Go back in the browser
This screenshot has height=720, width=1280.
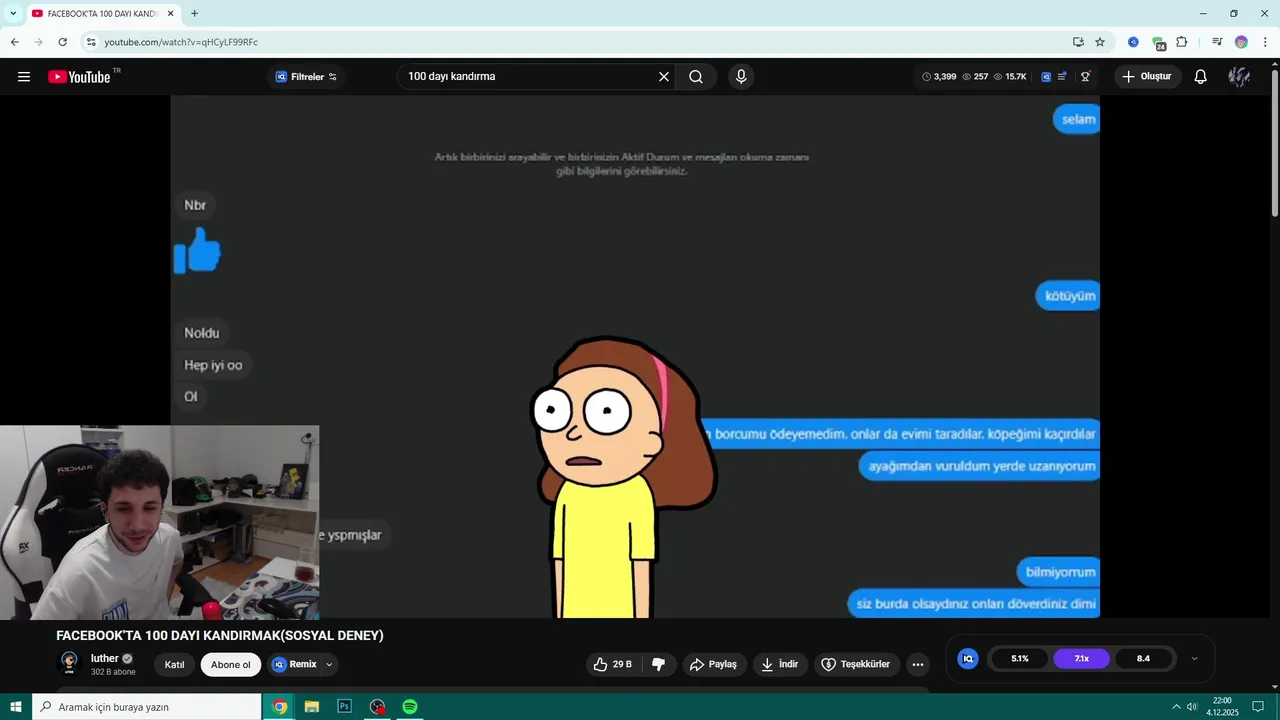pos(14,42)
